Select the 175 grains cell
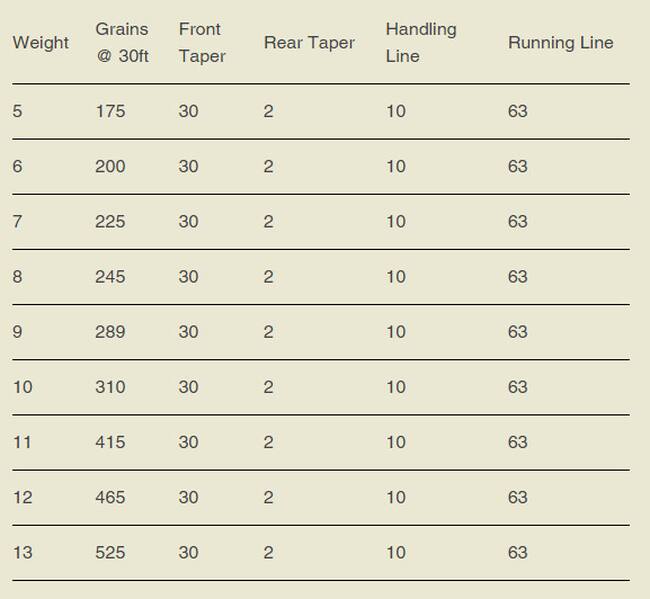Viewport: 650px width, 599px height. [x=110, y=111]
